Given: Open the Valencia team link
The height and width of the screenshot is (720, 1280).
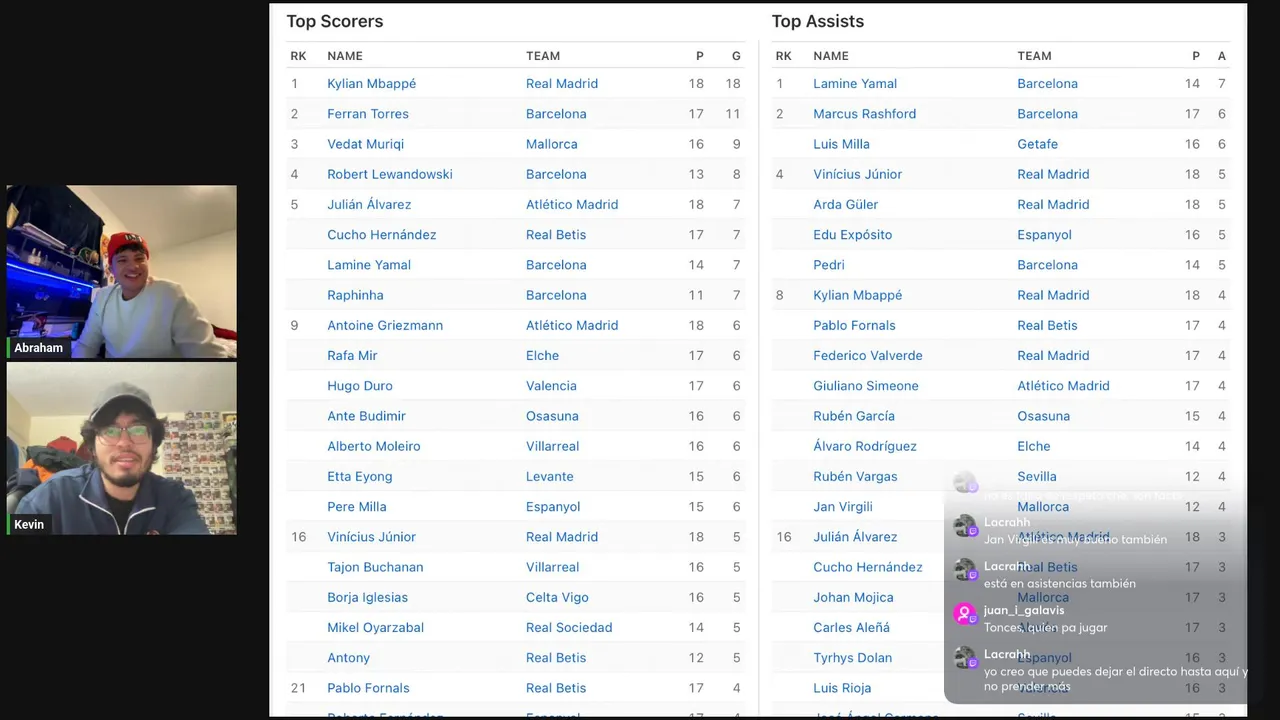Looking at the screenshot, I should (551, 386).
